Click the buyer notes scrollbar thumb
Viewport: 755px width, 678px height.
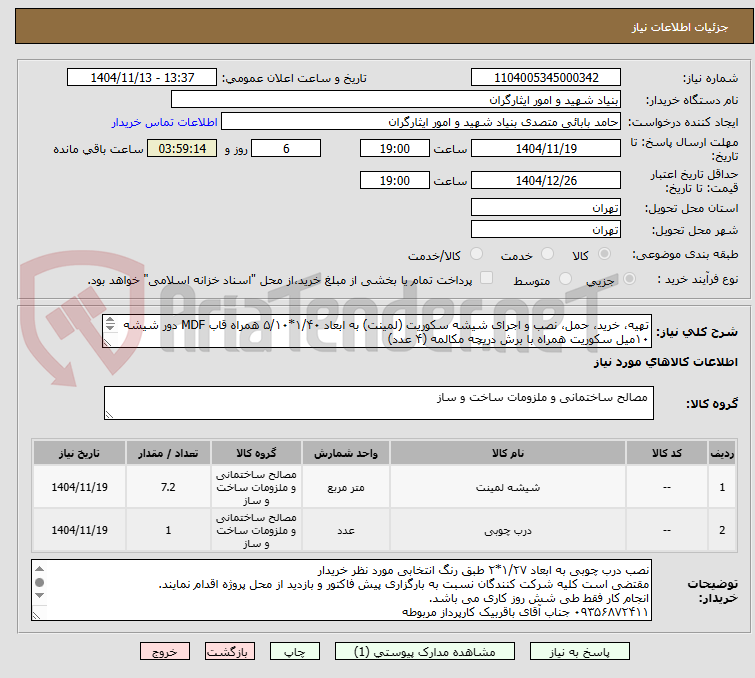39,582
